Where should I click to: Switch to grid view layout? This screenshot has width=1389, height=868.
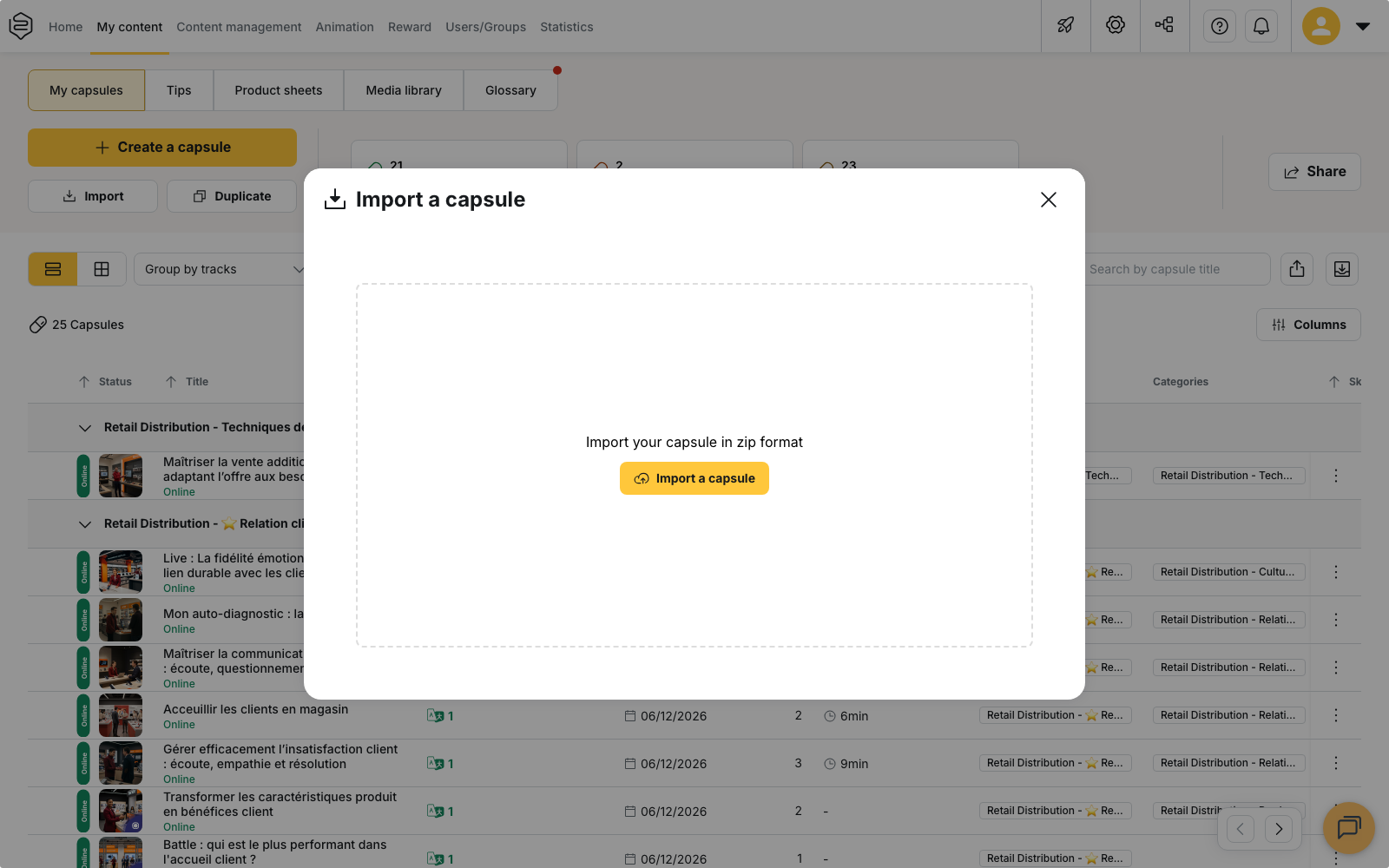coord(102,269)
